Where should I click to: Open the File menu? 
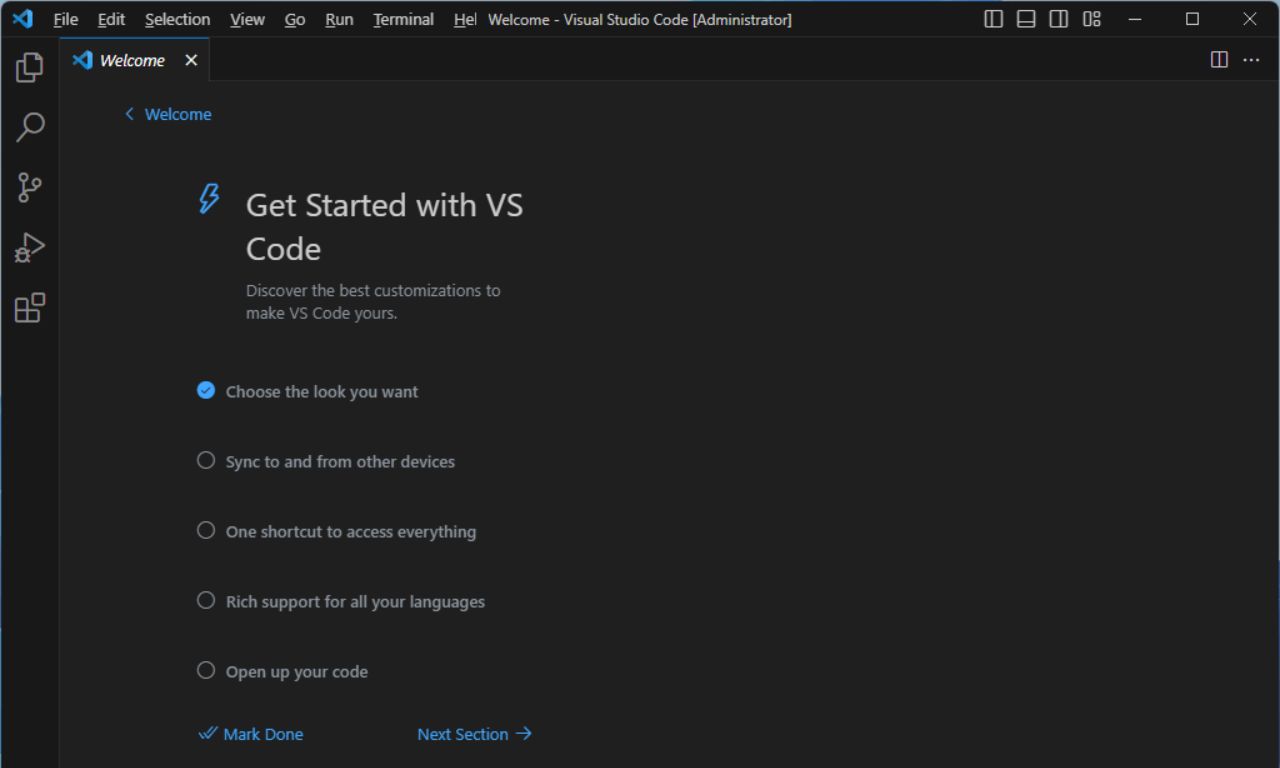66,19
